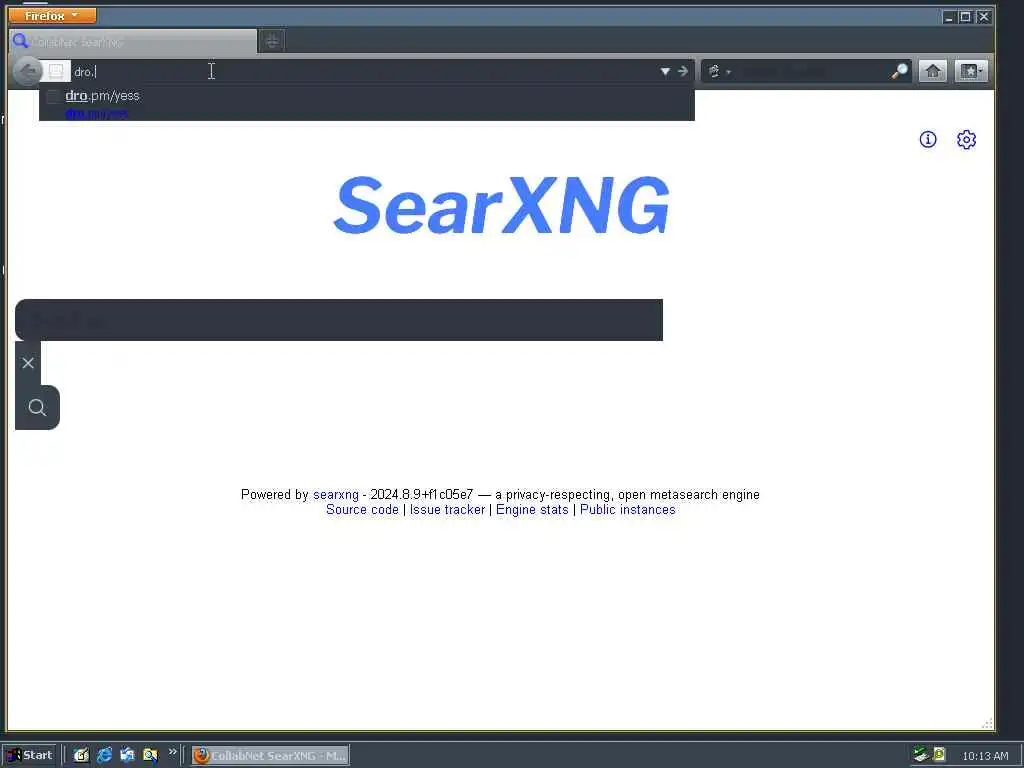The image size is (1024, 768).
Task: Click the network tray icon
Action: pos(921,755)
